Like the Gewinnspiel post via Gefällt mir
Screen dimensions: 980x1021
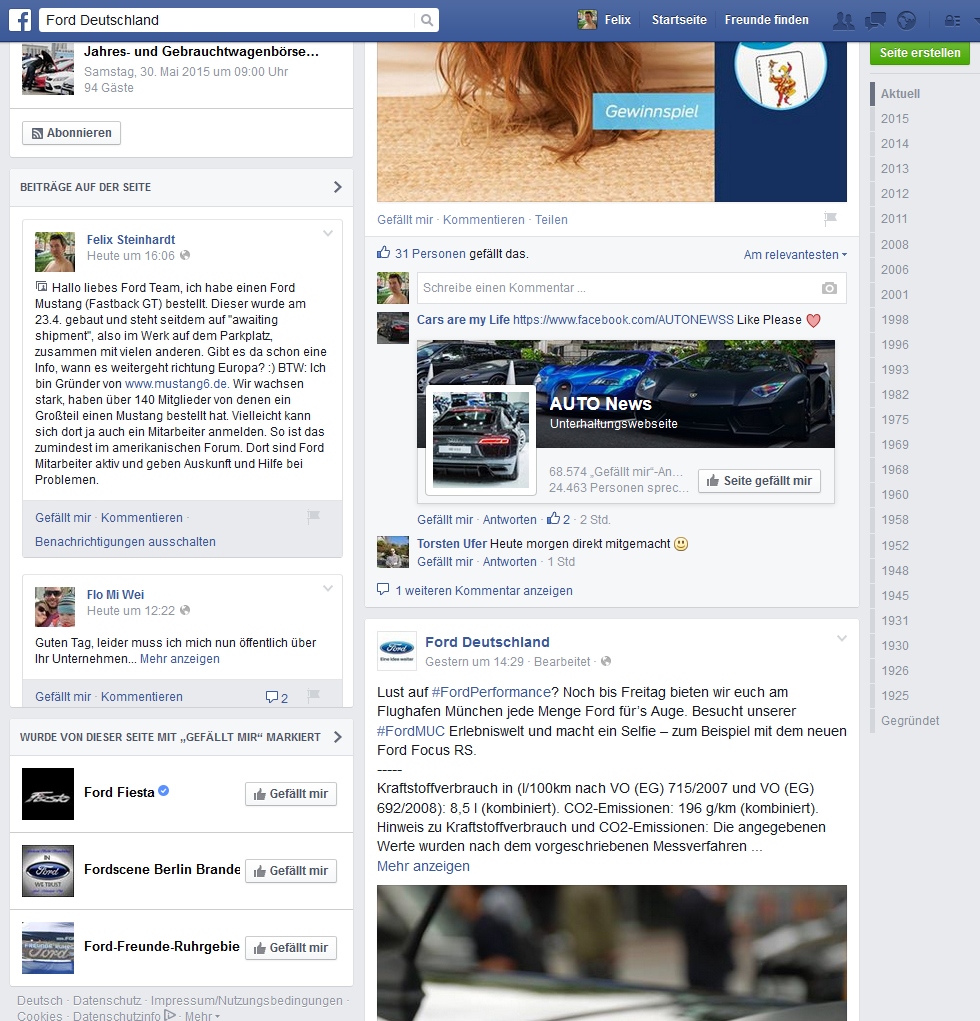pyautogui.click(x=405, y=219)
